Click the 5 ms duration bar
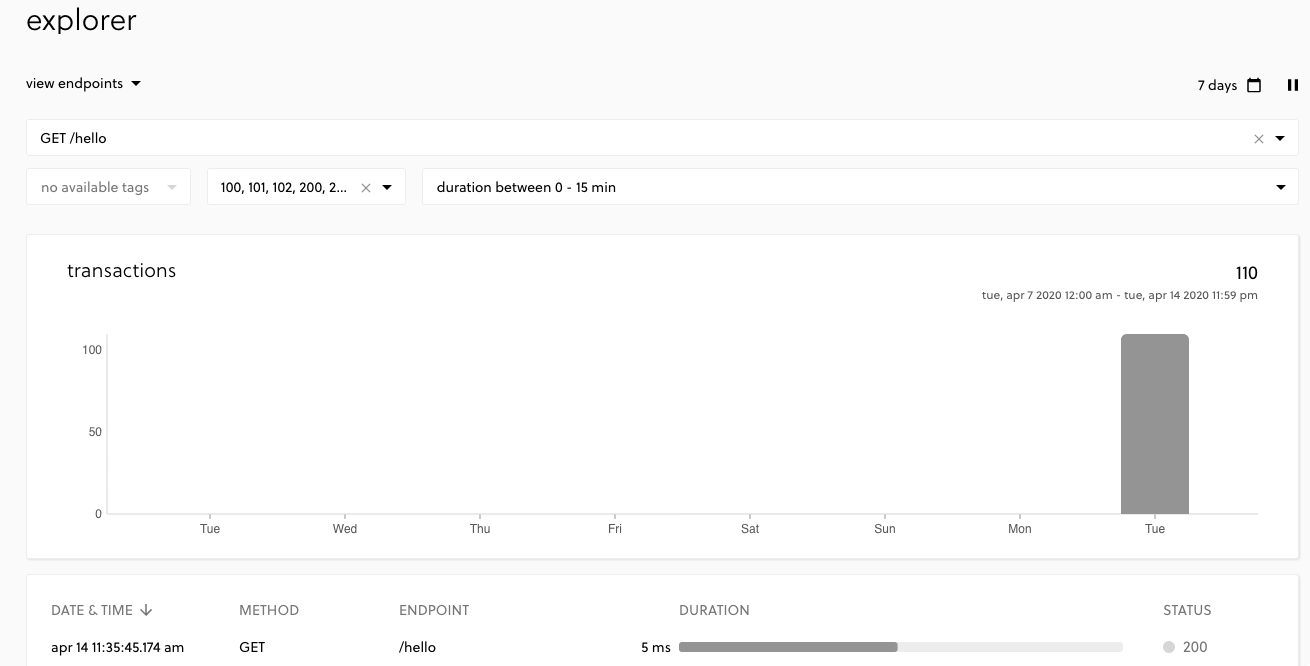Viewport: 1310px width, 666px height. (788, 647)
